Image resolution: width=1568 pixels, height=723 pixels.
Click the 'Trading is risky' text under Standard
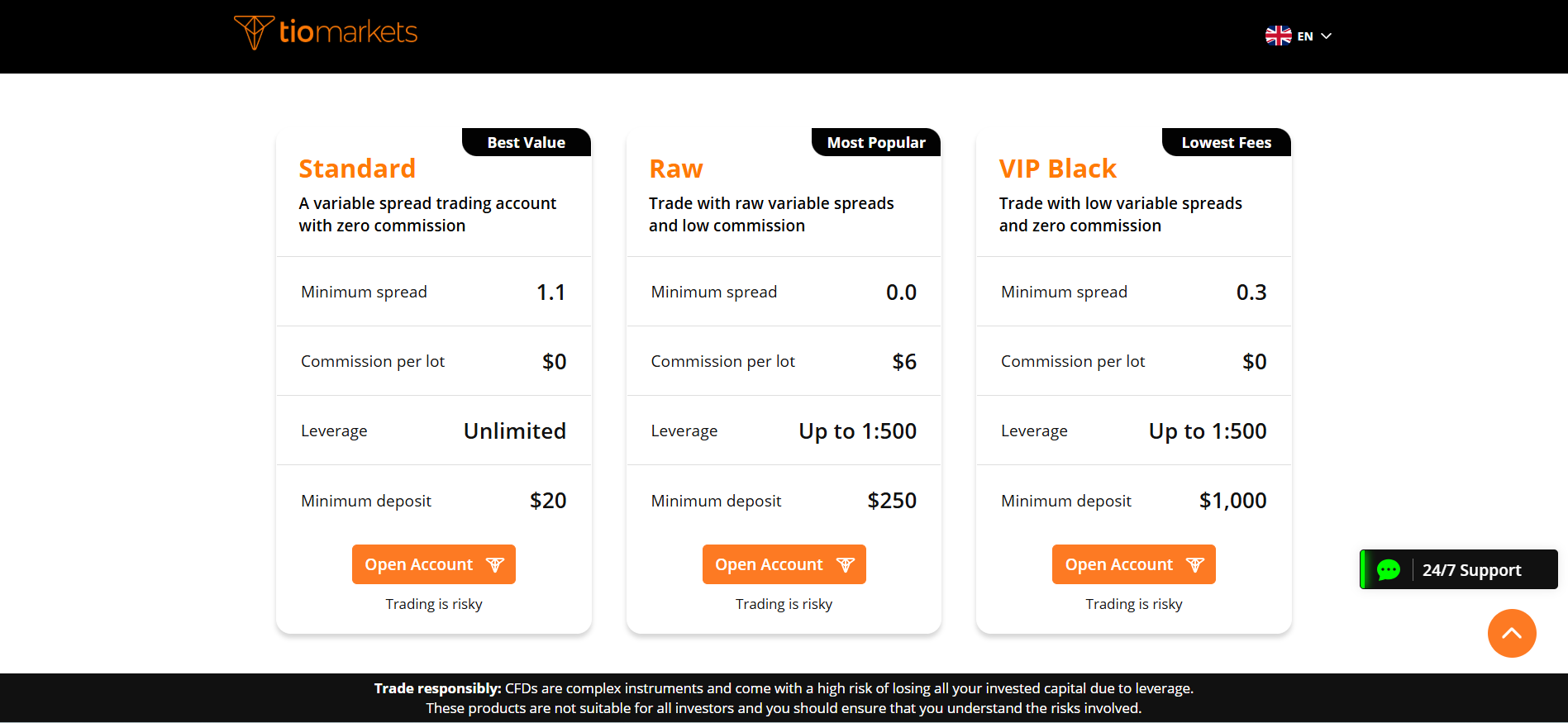433,604
